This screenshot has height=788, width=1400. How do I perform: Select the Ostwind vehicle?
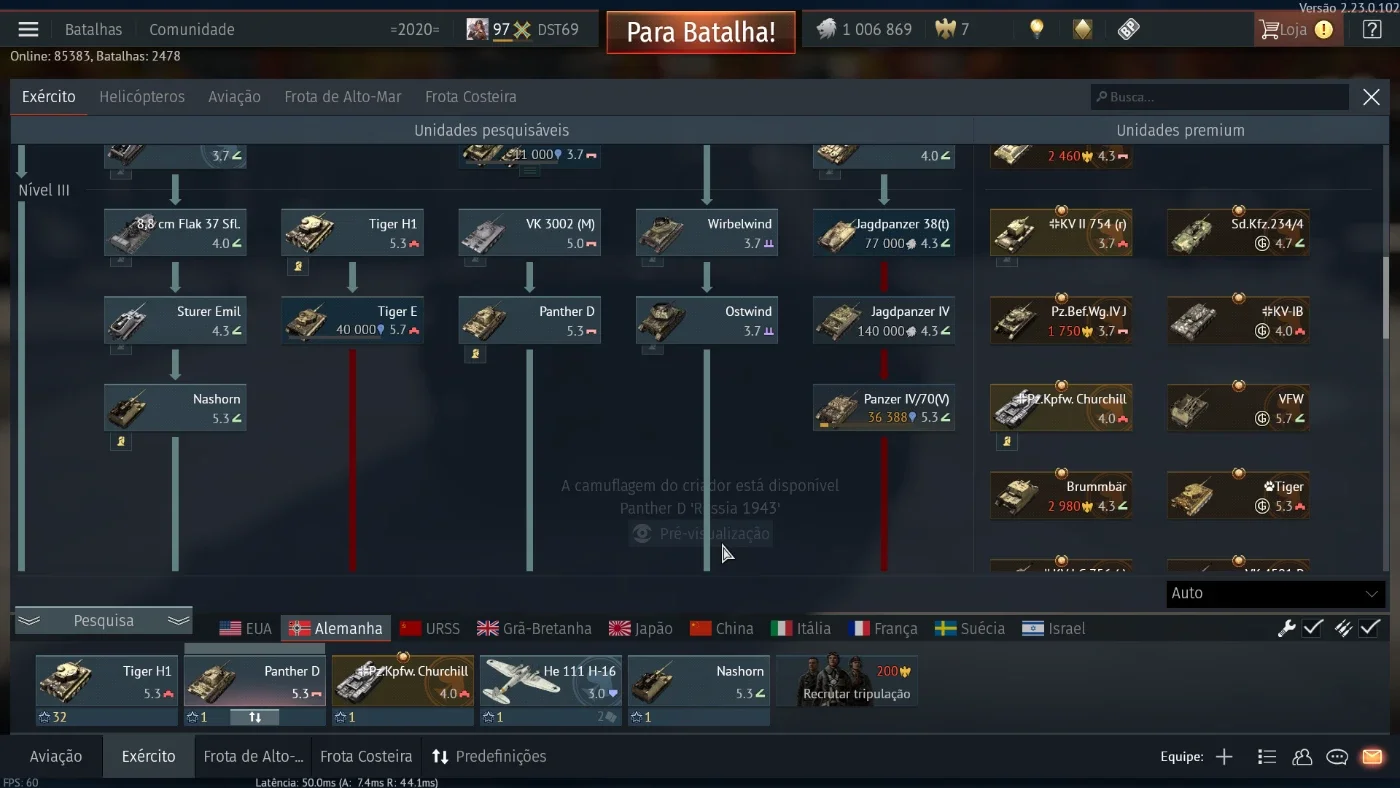pyautogui.click(x=707, y=320)
